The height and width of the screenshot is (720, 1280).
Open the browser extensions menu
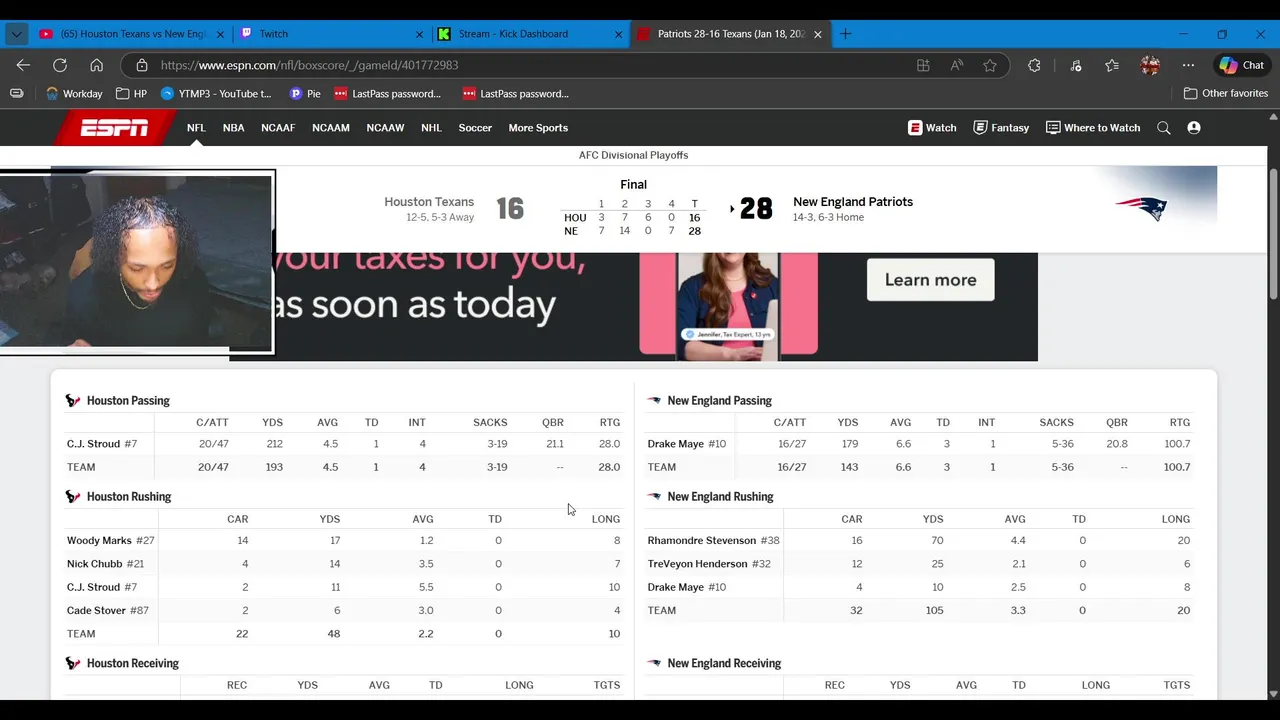1034,65
